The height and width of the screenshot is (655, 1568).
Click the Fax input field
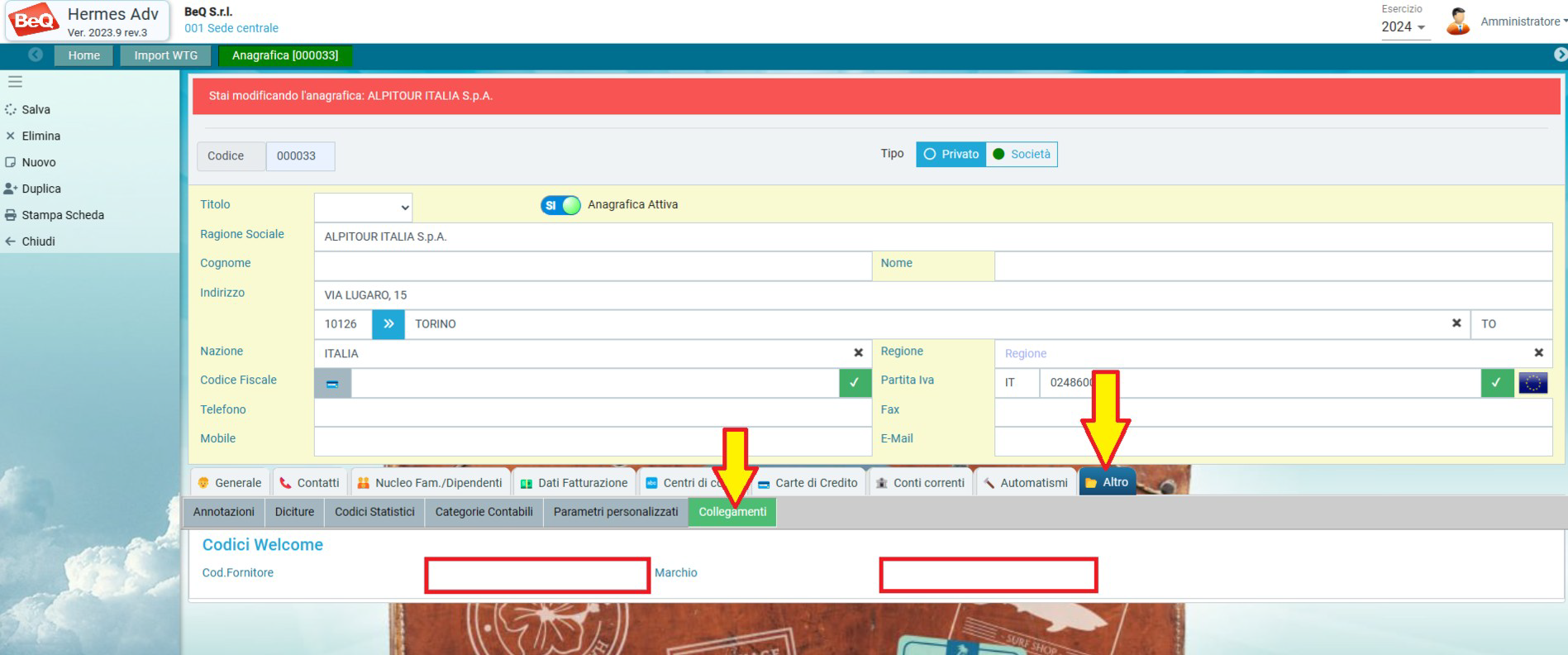point(1273,412)
